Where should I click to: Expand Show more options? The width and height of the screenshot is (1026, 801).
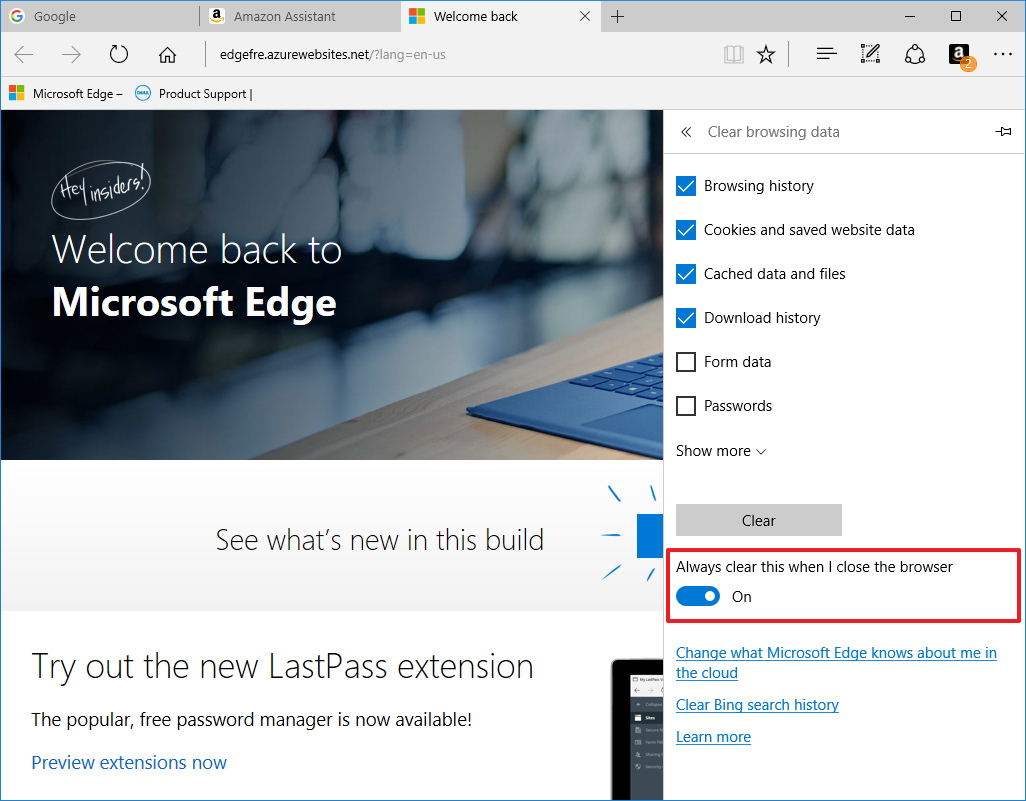pos(720,451)
